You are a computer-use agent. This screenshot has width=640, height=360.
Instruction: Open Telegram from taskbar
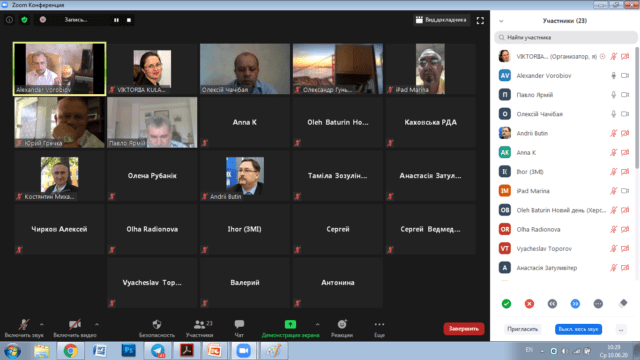(158, 351)
